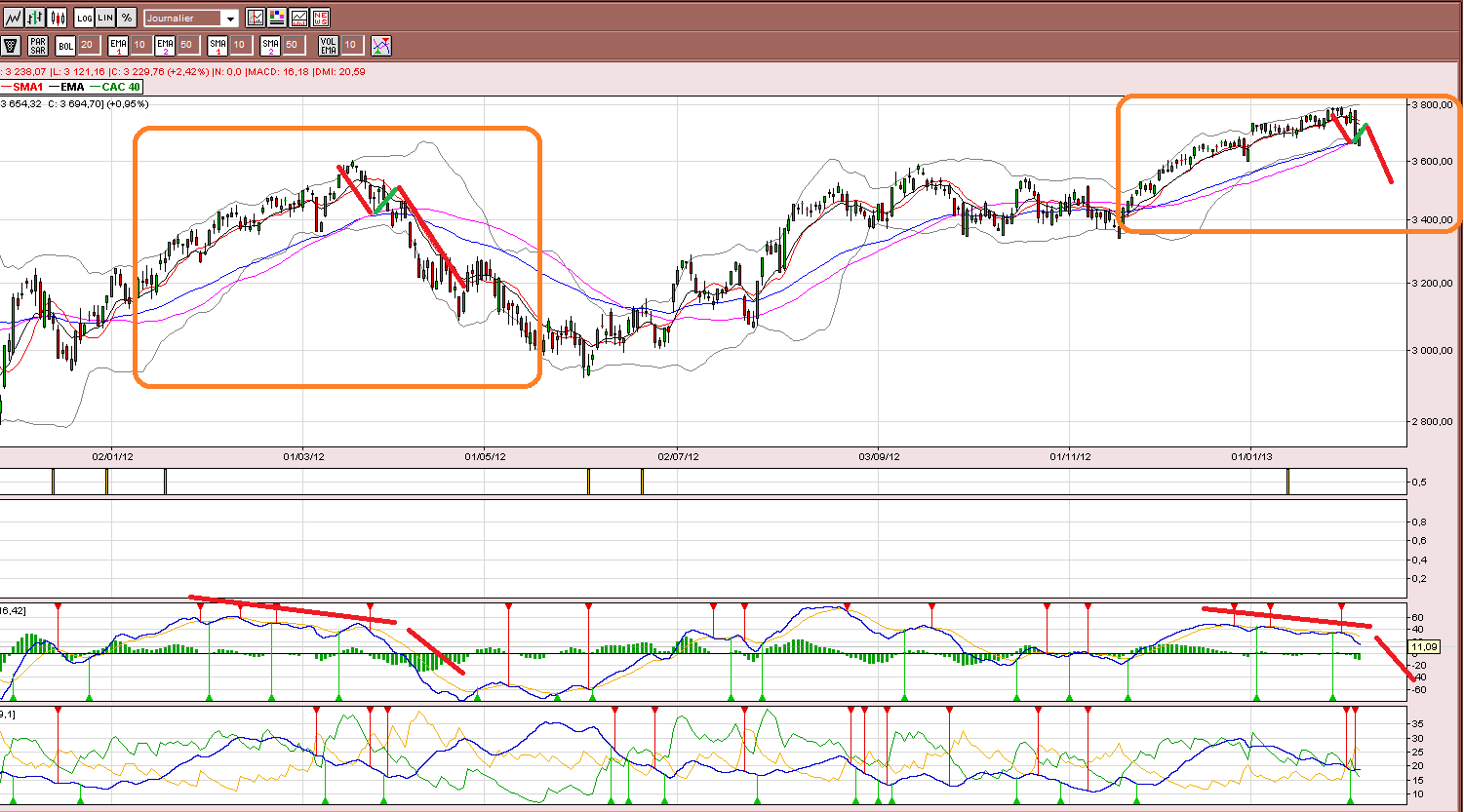Click the 2 800,00 price axis label
Screen dimensions: 1464x812
[x=1434, y=421]
